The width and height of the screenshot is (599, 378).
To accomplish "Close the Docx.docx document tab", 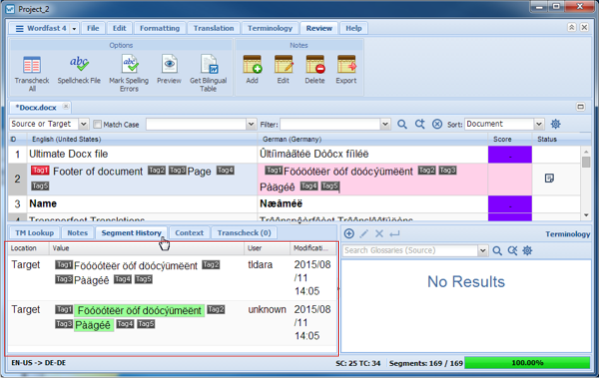I will 66,107.
